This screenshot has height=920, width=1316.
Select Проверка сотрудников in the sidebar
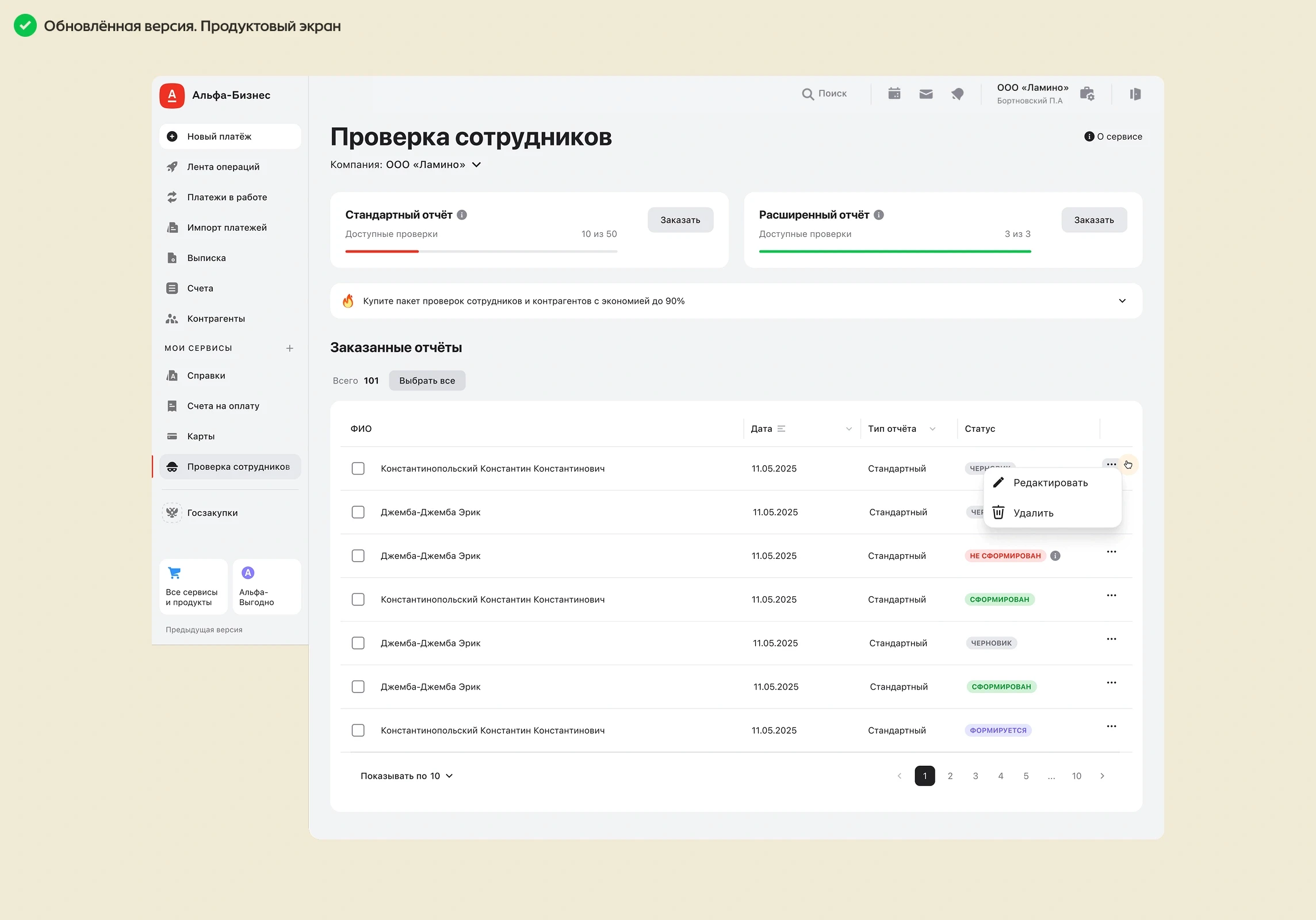coord(230,466)
